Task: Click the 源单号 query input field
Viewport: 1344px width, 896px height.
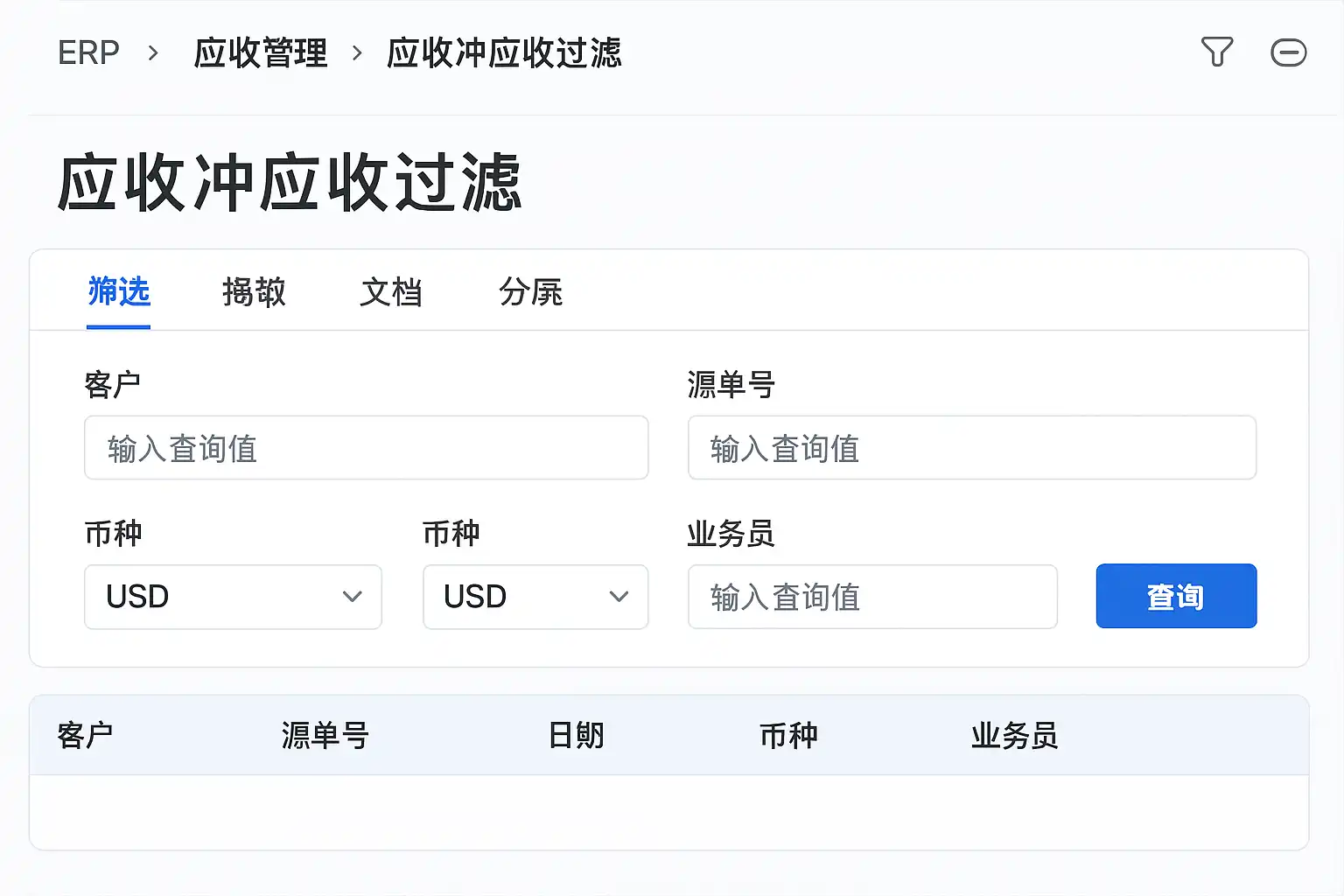Action: pos(971,448)
